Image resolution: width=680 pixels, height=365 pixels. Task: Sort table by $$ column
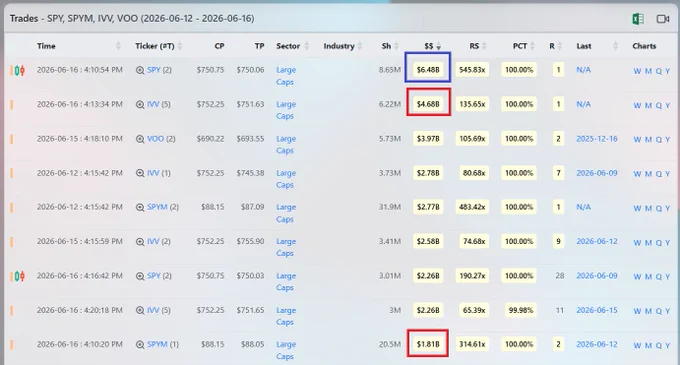438,46
